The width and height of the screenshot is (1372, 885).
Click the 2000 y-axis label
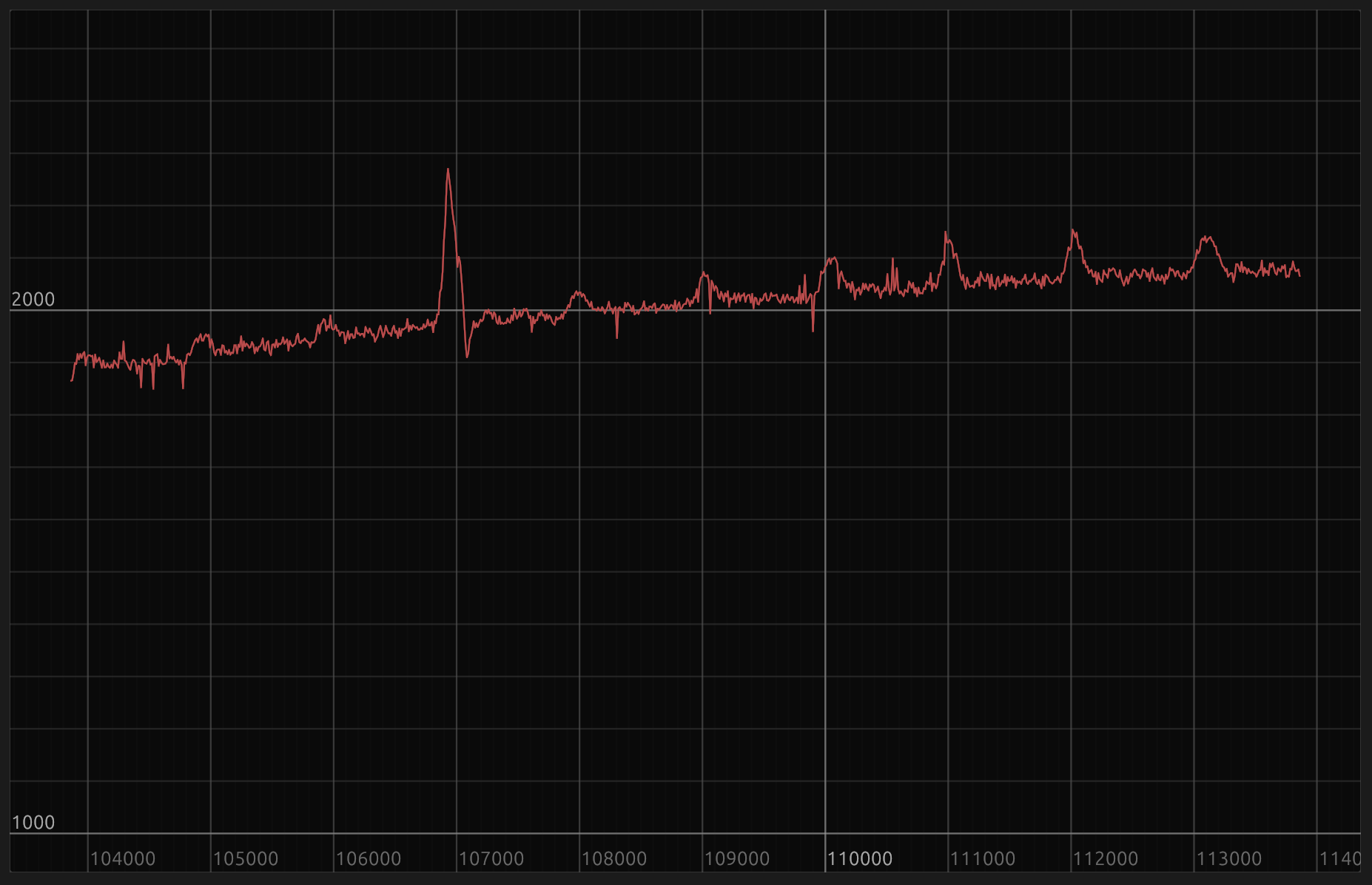(x=33, y=300)
